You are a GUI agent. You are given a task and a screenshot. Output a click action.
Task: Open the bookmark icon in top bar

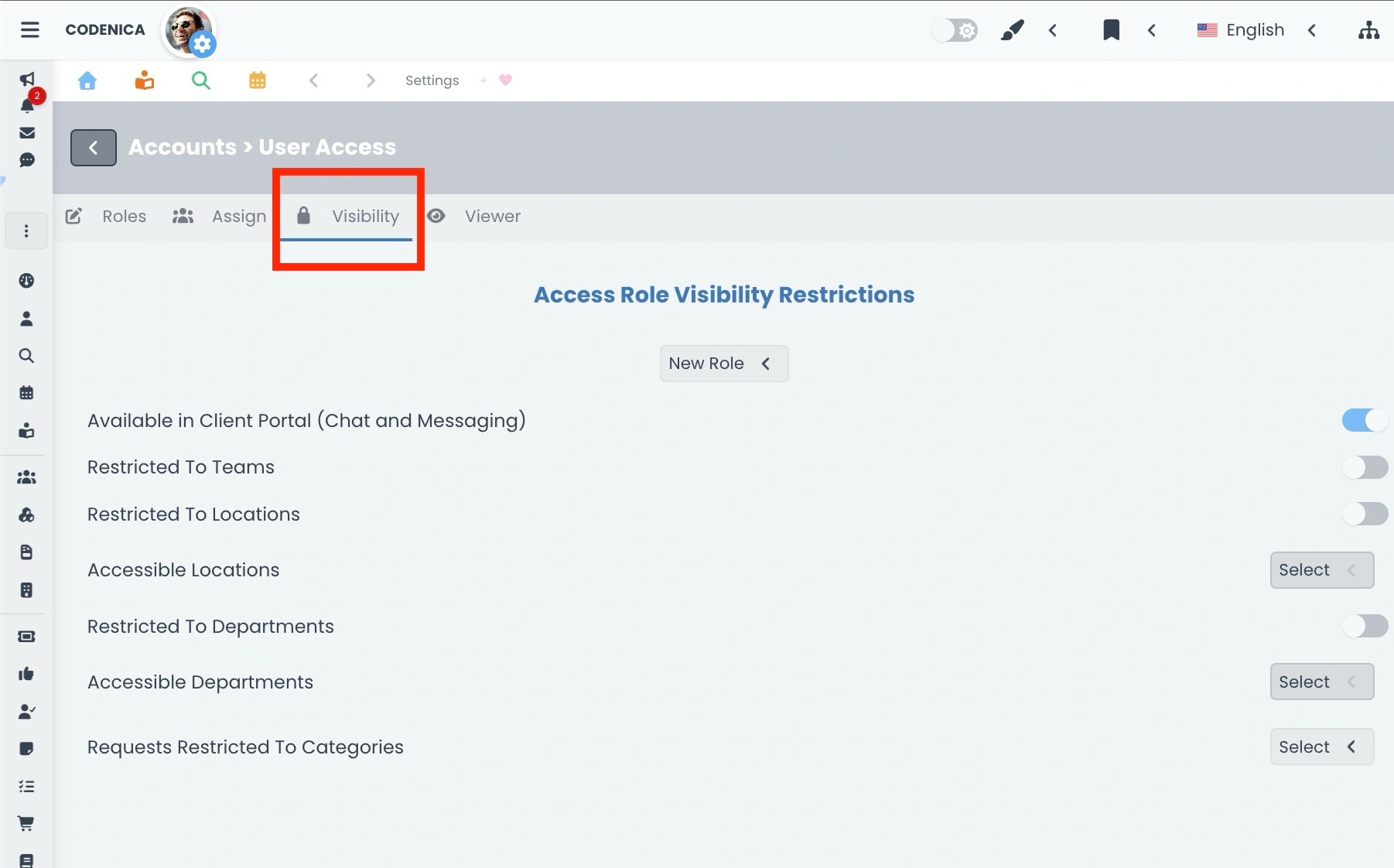click(x=1111, y=30)
